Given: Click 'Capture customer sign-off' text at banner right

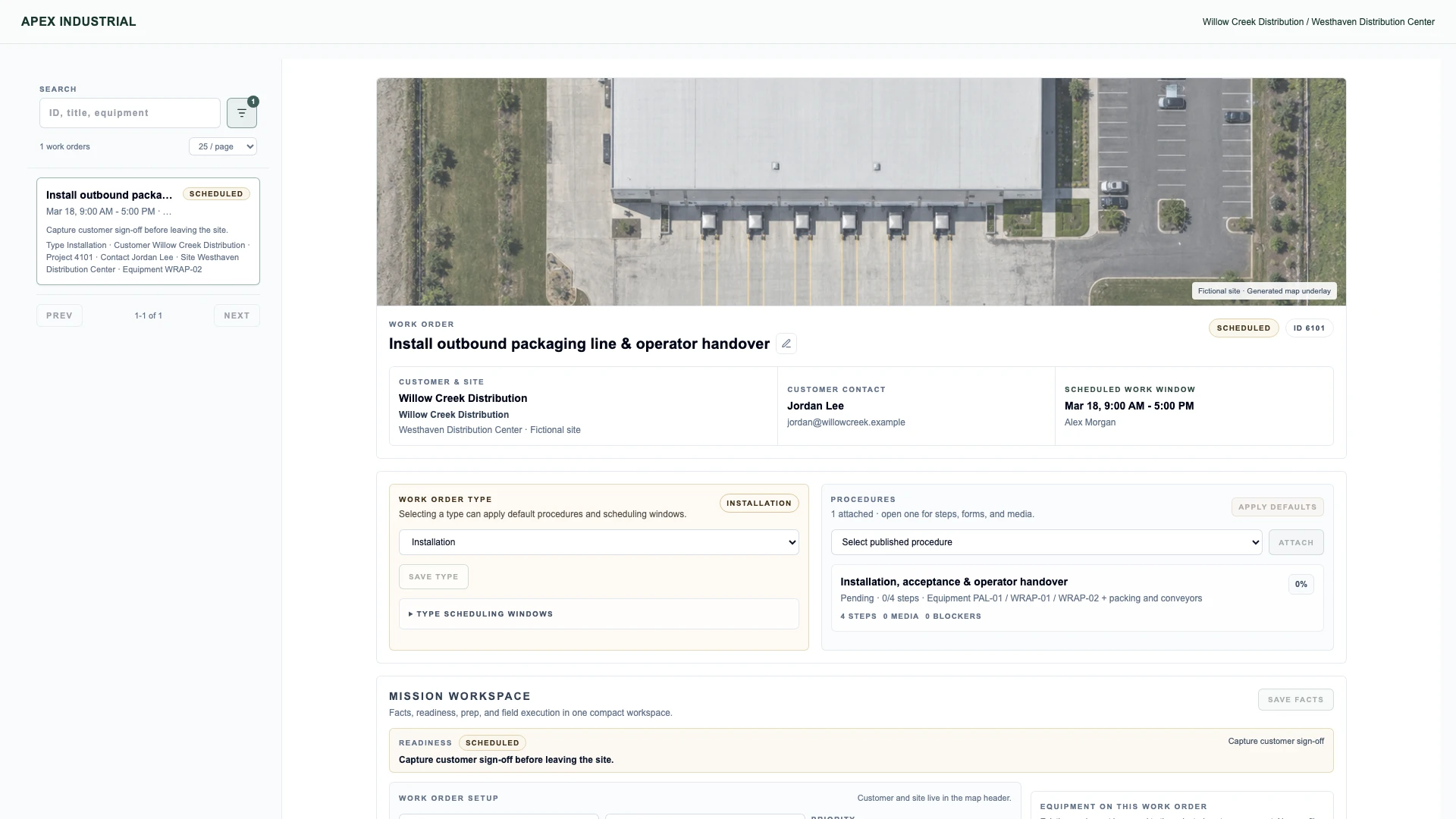Looking at the screenshot, I should click(1276, 742).
